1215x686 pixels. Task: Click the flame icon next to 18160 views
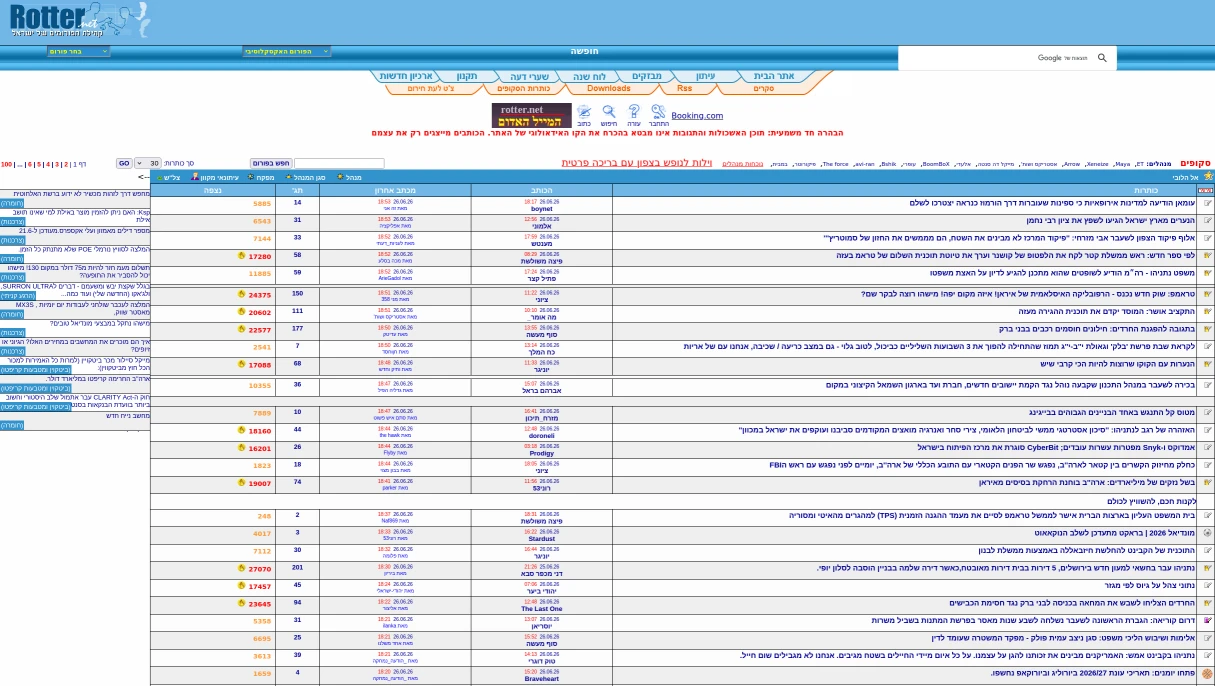point(241,430)
